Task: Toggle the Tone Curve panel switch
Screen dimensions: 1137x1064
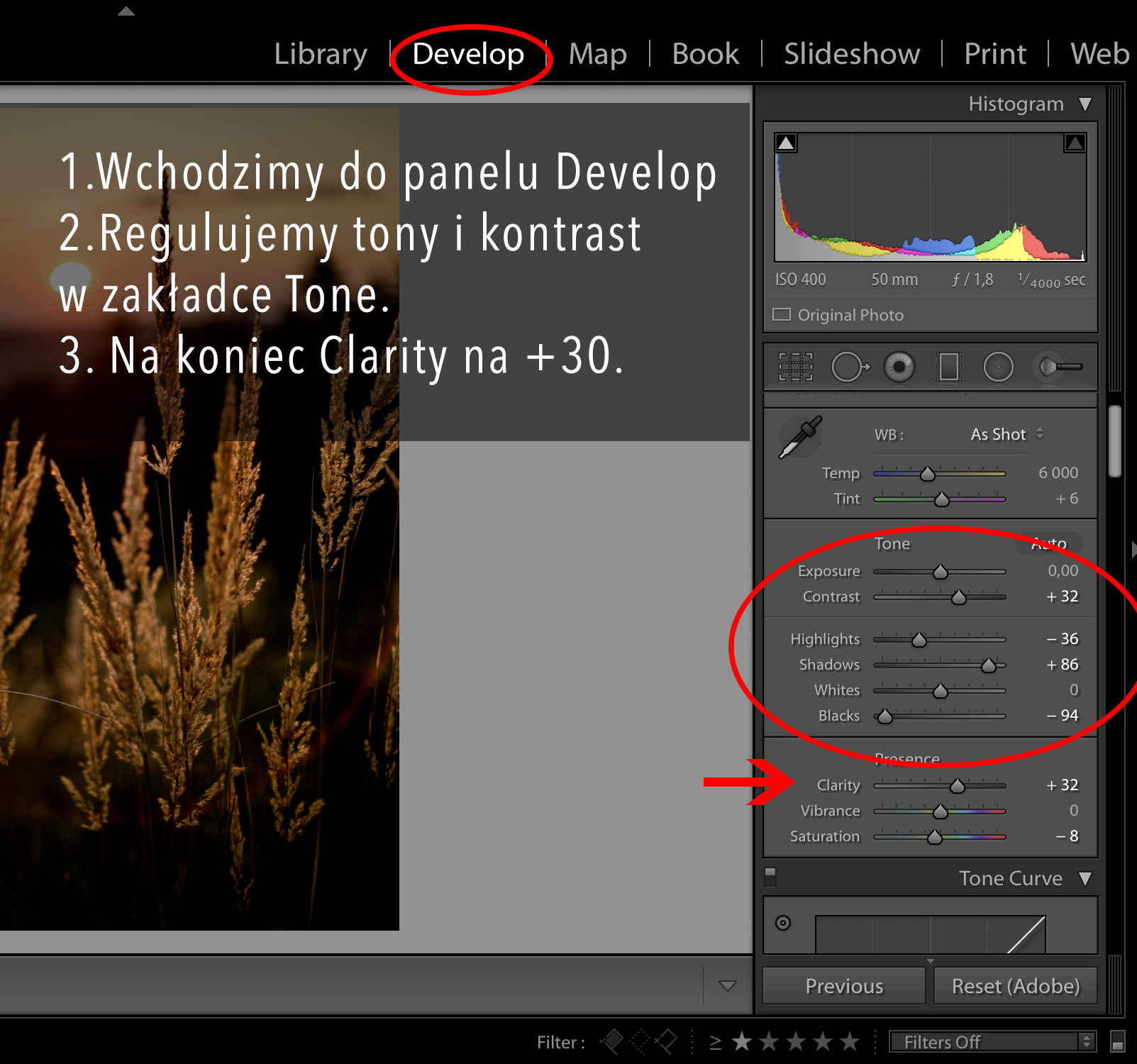Action: (770, 877)
